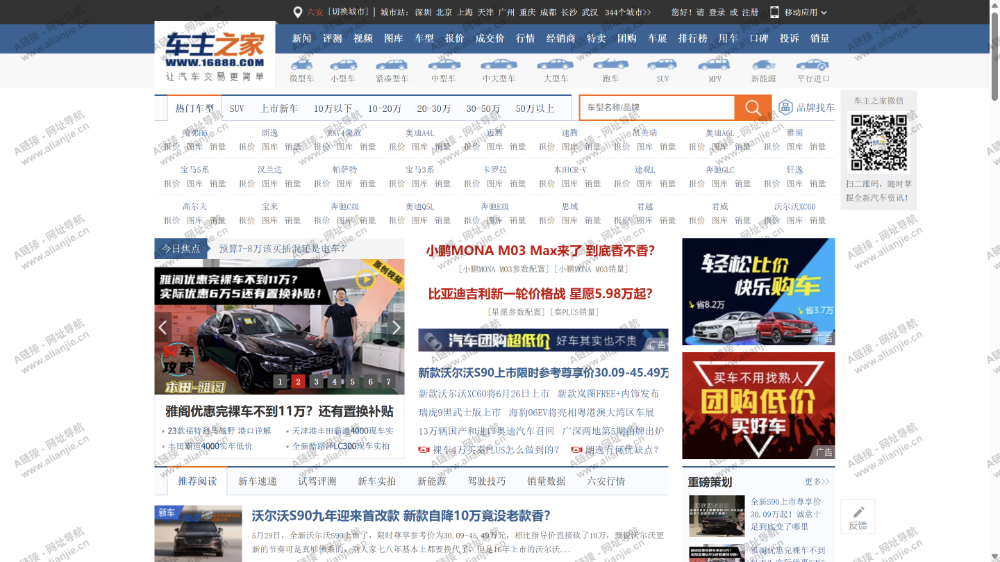Open article 沃尔沃S90九年迎来首改款

pos(401,515)
